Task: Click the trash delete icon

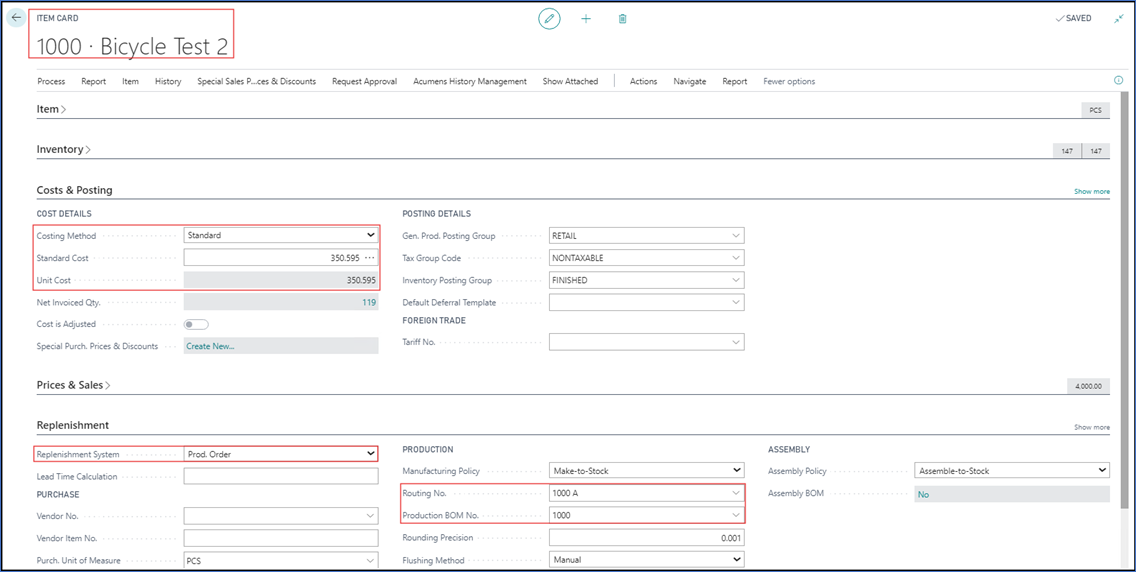Action: coord(622,19)
